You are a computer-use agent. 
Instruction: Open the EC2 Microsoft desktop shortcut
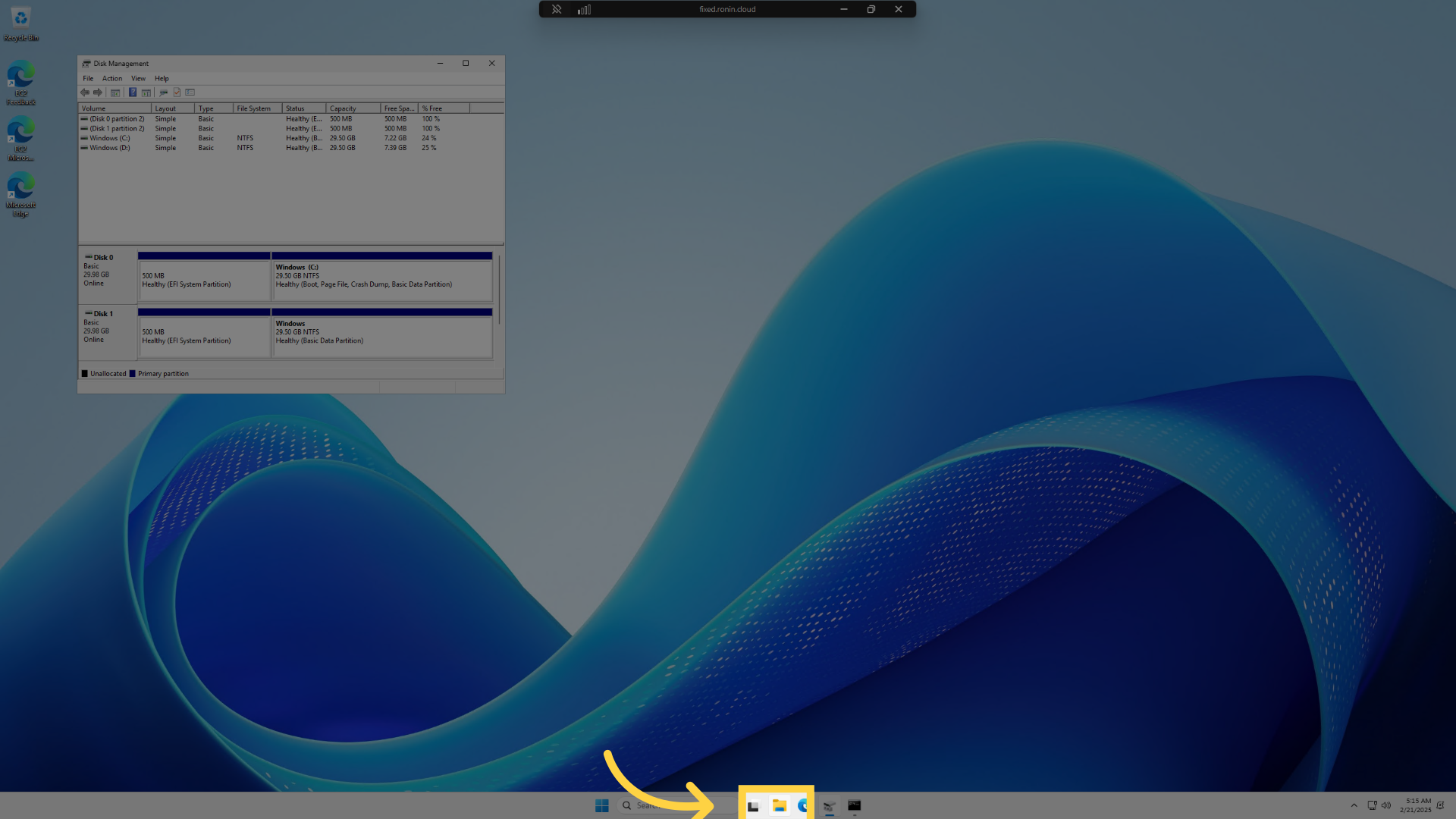coord(20,139)
